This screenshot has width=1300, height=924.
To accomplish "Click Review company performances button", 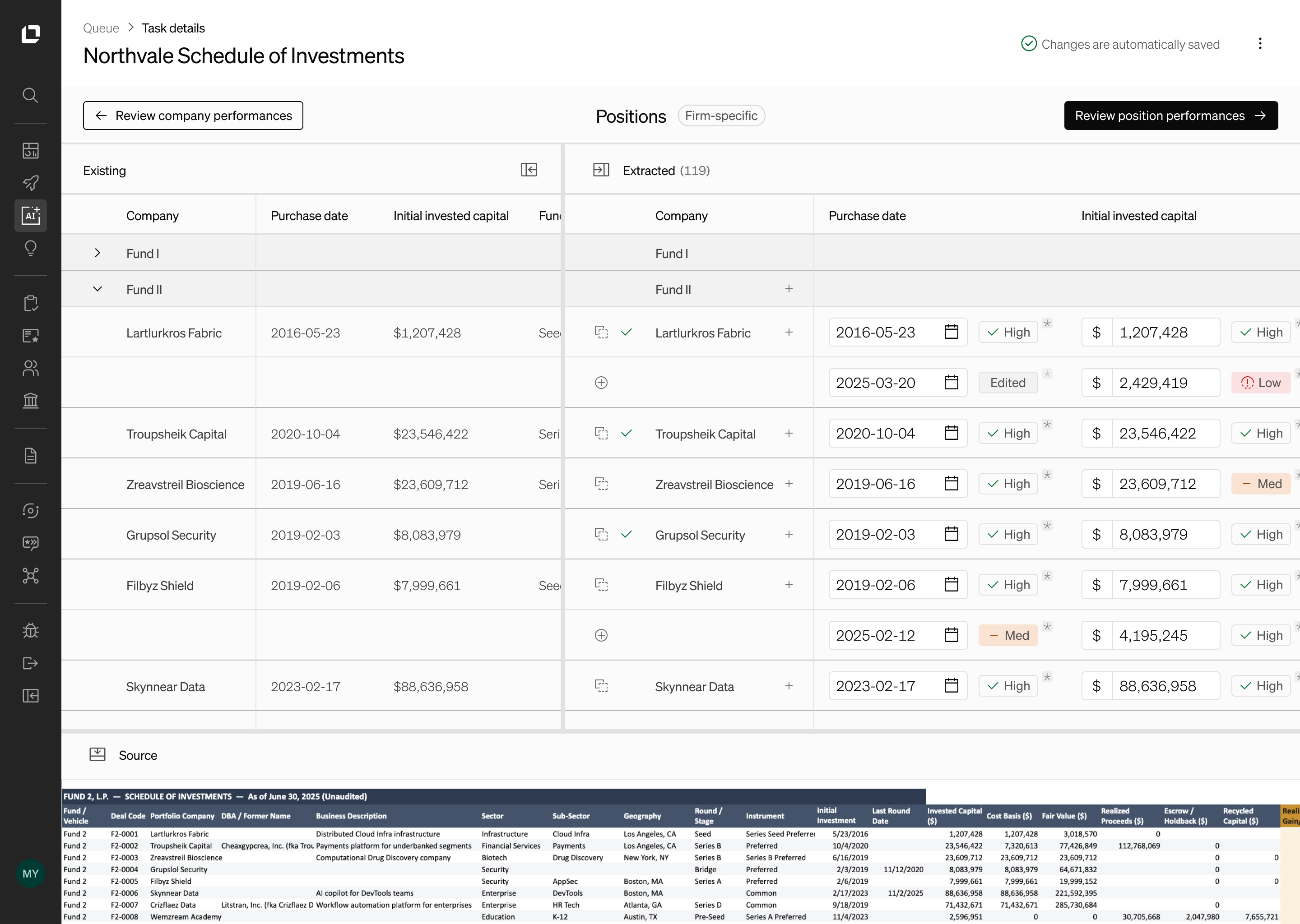I will point(193,115).
